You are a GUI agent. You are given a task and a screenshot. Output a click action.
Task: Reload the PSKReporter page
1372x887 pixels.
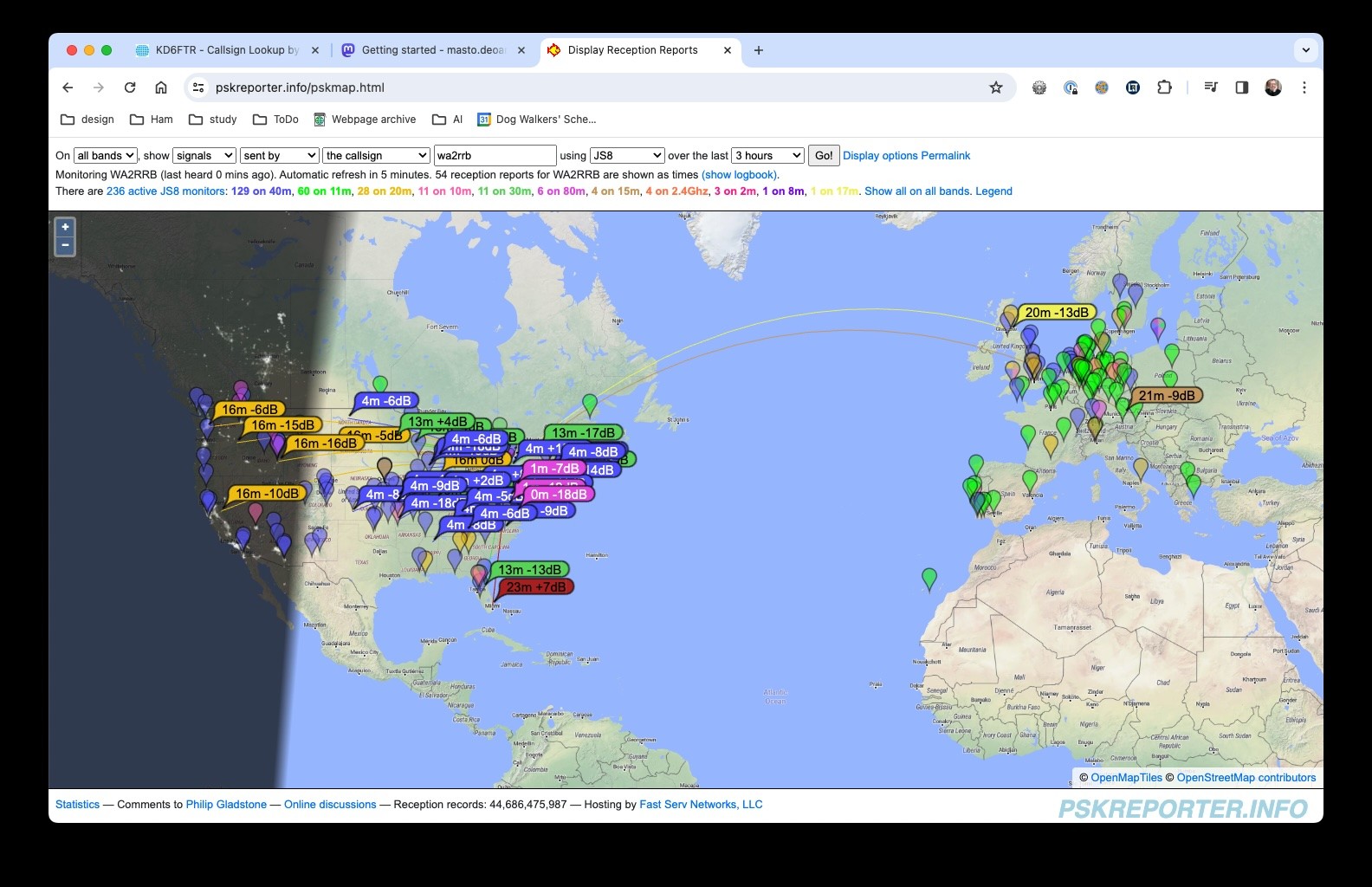(130, 87)
